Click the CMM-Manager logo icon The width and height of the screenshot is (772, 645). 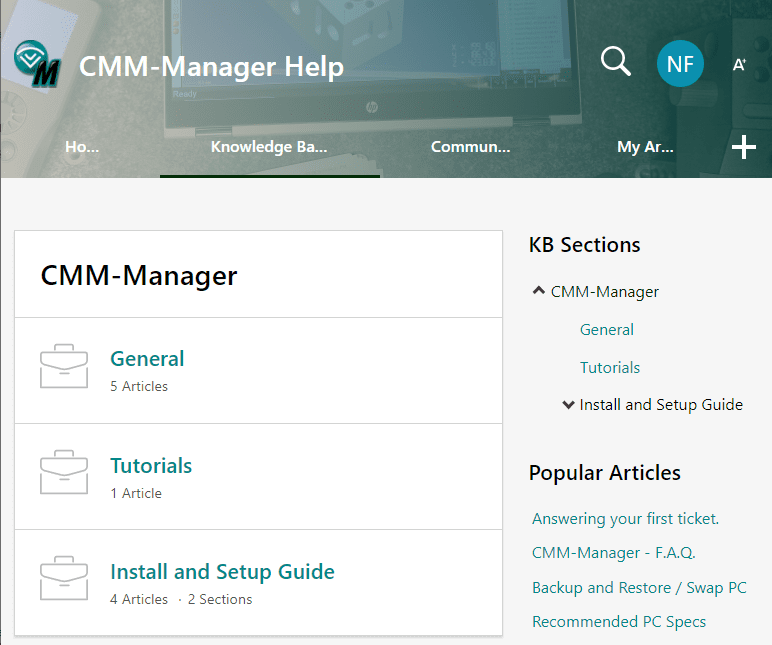(x=37, y=64)
